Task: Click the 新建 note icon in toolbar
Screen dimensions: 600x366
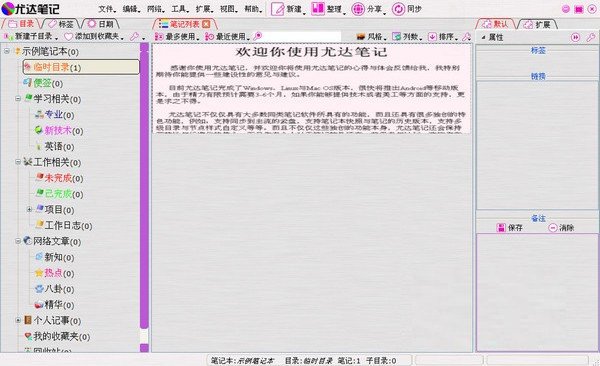Action: tap(277, 9)
